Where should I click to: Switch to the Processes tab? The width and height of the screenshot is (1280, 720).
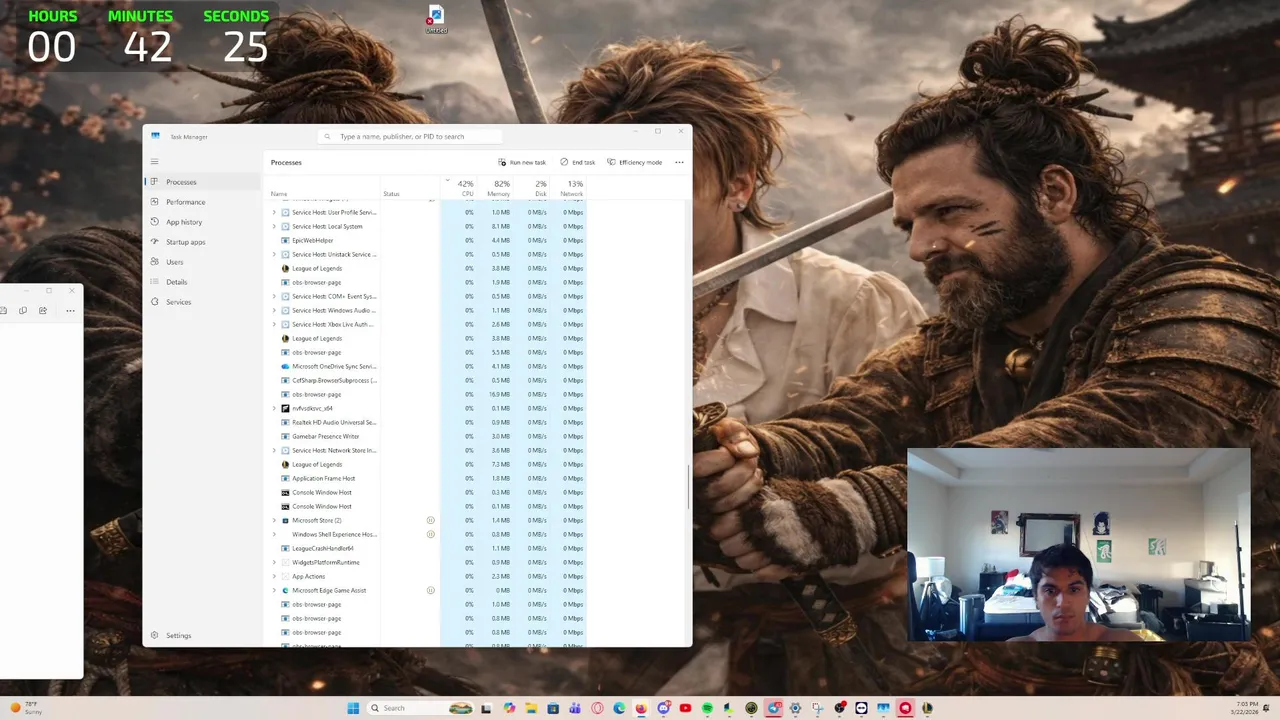click(203, 182)
